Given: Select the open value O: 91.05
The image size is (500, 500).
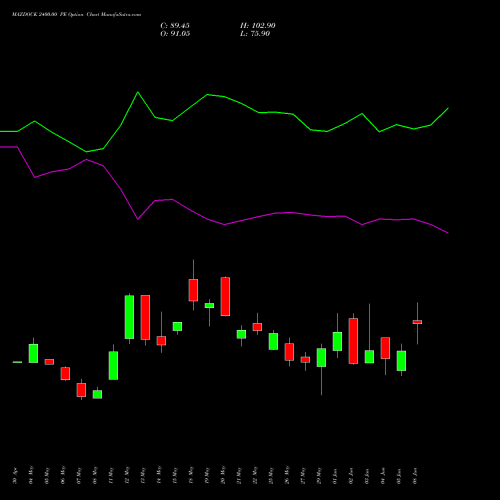Looking at the screenshot, I should tap(175, 34).
